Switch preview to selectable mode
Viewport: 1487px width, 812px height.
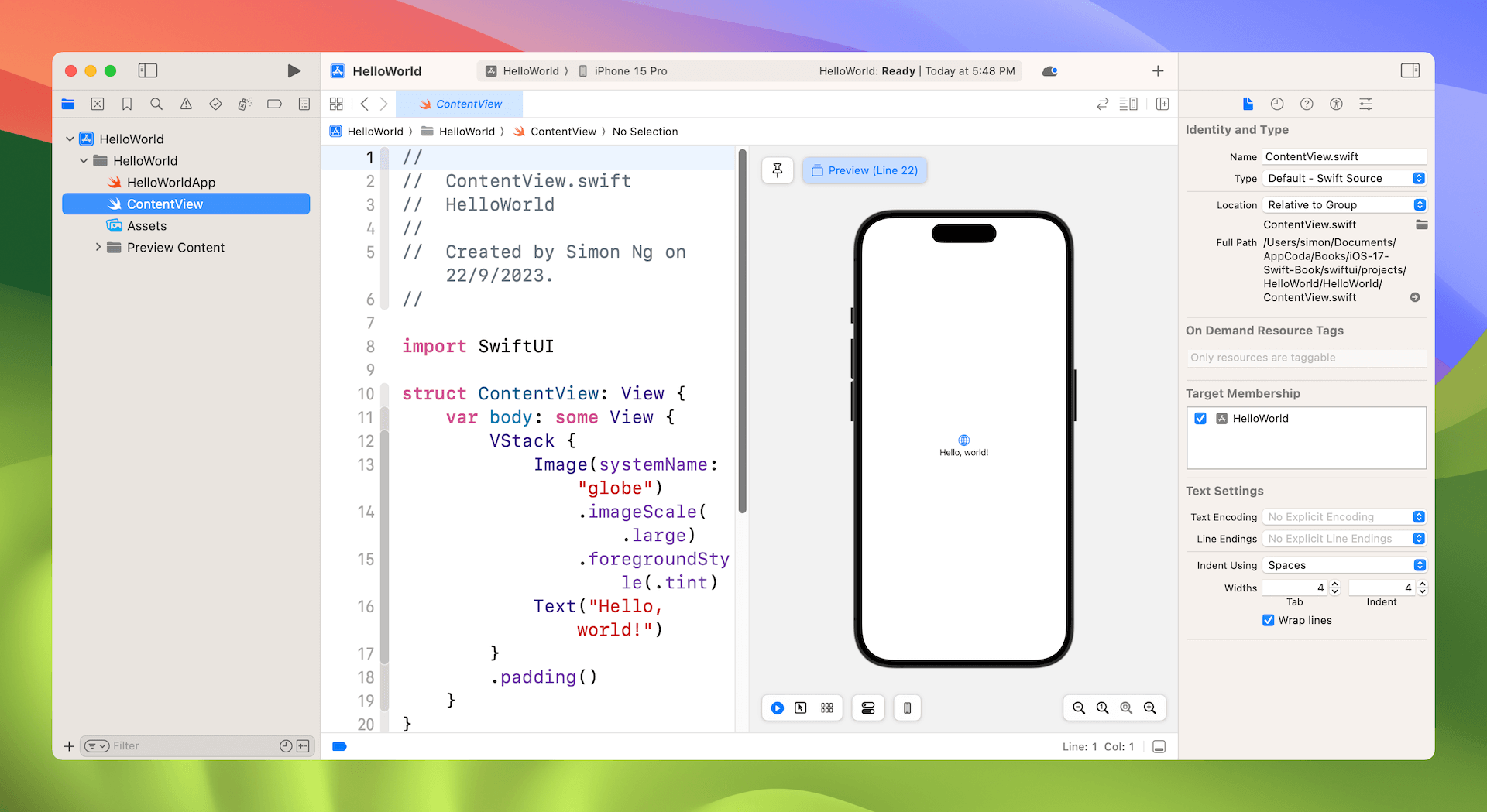pyautogui.click(x=800, y=708)
